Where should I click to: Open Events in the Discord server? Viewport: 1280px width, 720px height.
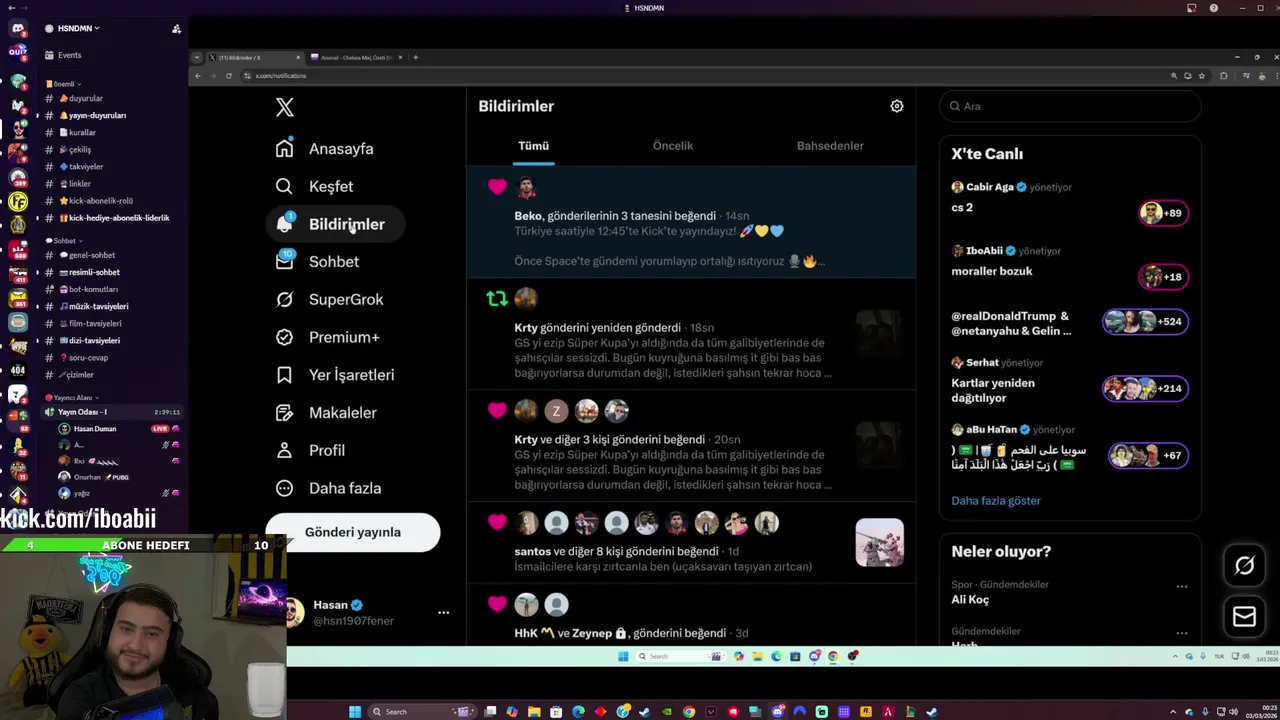coord(69,55)
